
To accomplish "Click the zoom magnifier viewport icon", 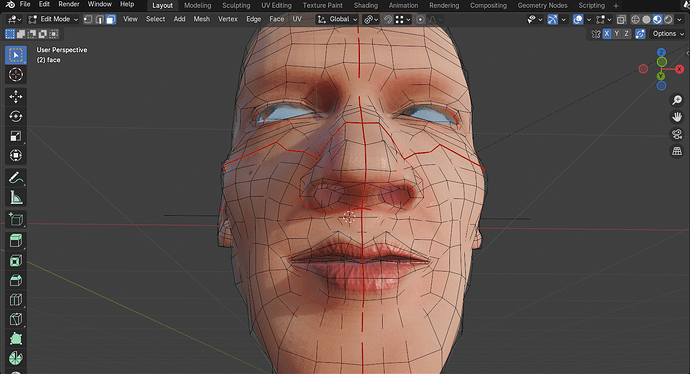I will pos(677,100).
